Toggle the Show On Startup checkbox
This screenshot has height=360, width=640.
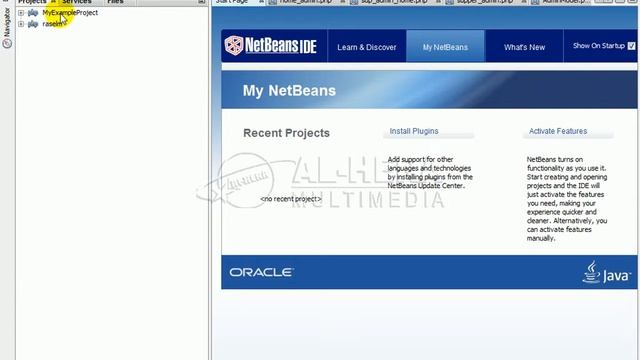click(631, 46)
